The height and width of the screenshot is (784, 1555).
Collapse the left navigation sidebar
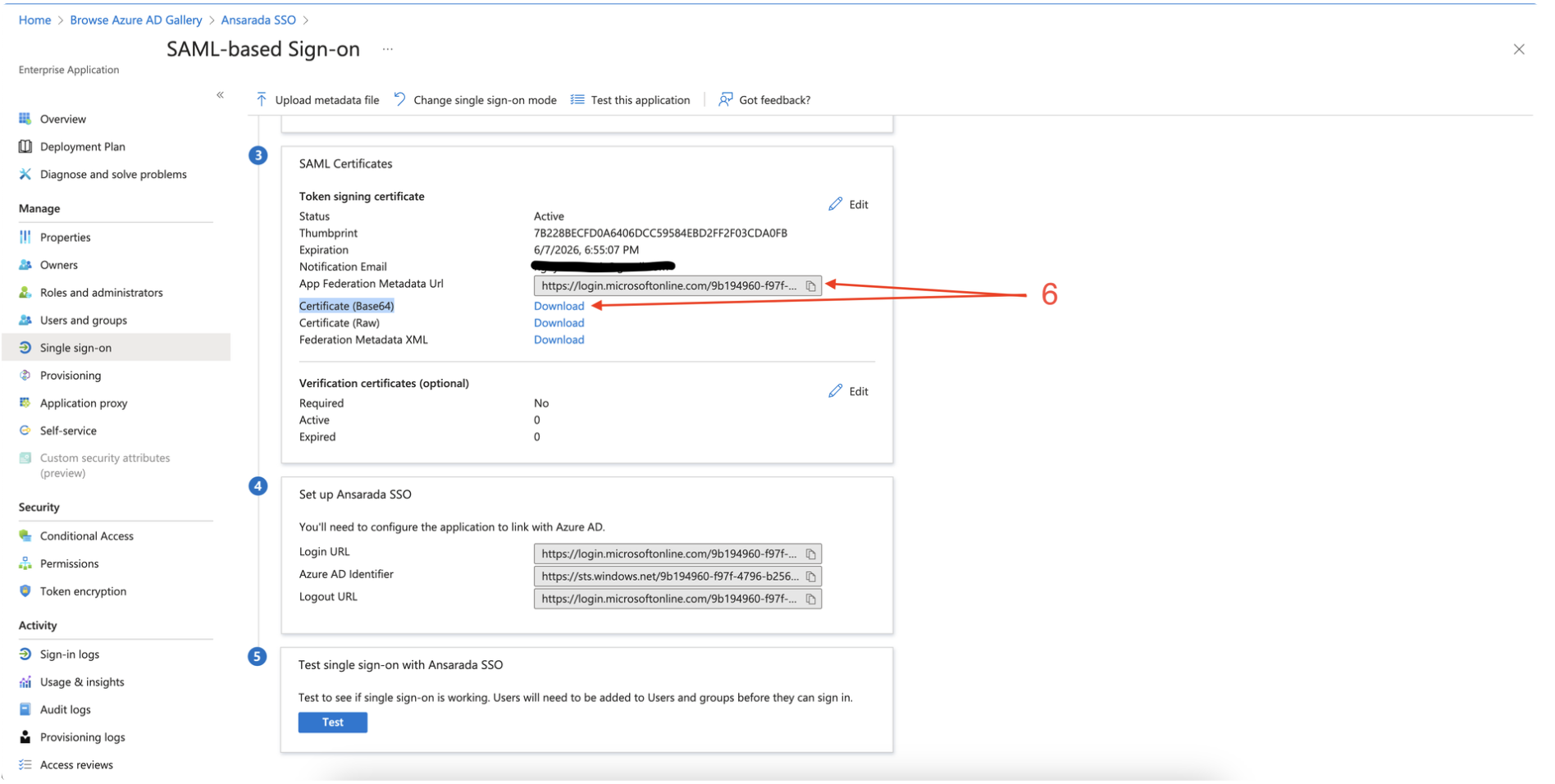[220, 95]
